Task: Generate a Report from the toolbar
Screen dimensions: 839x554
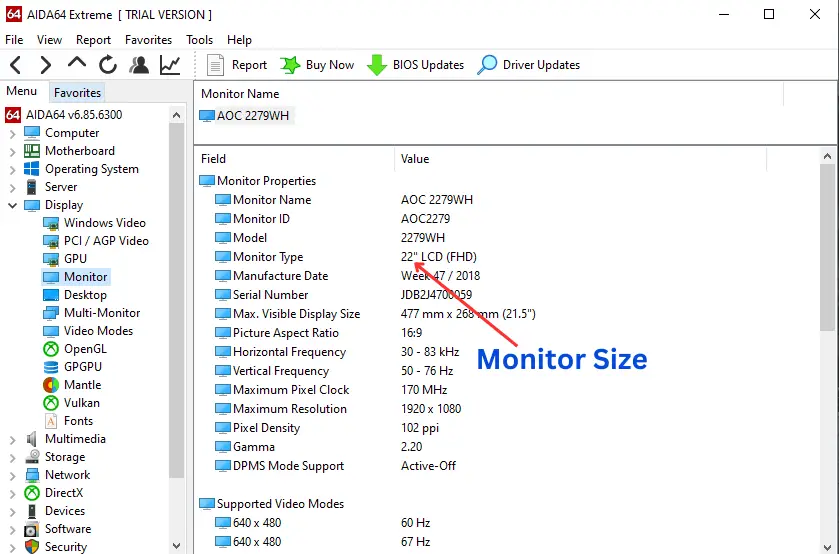Action: [237, 65]
